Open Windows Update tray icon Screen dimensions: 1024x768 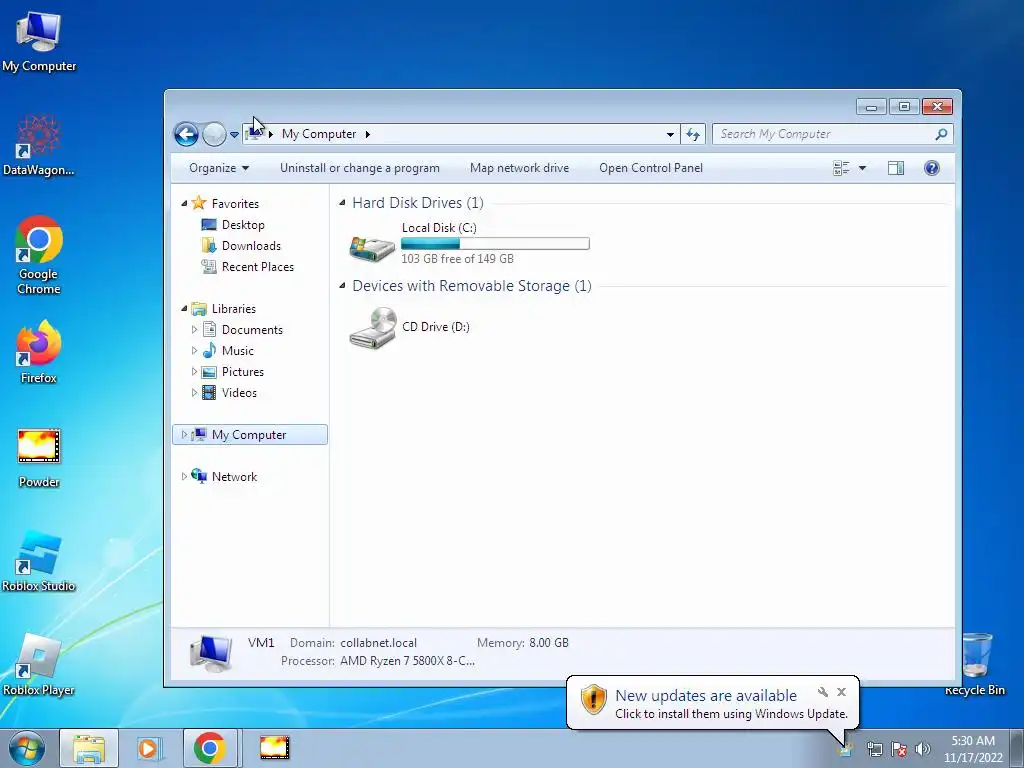[846, 750]
